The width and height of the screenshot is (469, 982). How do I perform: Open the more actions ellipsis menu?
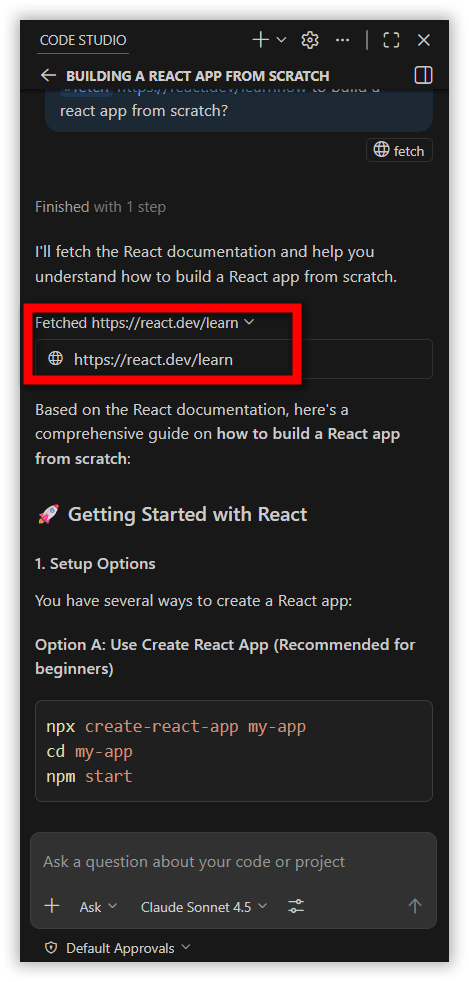(x=343, y=40)
